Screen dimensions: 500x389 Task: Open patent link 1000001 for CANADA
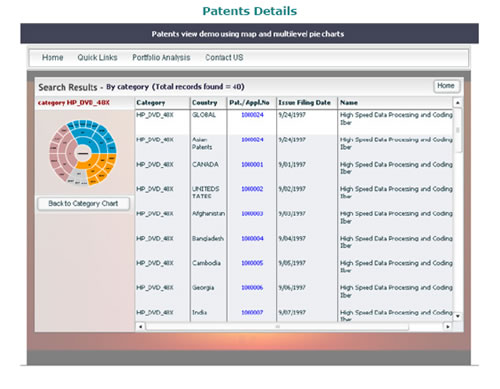click(x=252, y=164)
